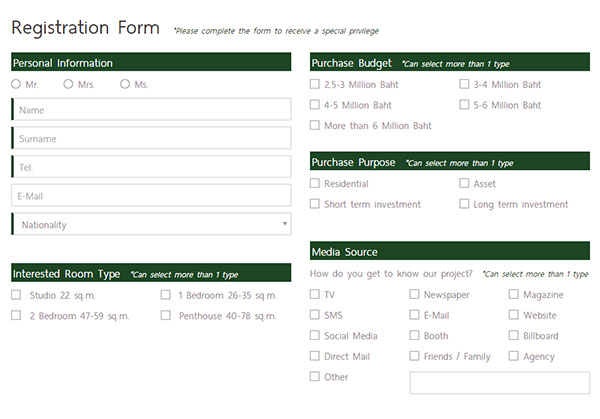Tick the Friends / Family checkbox
The height and width of the screenshot is (419, 600).
point(415,356)
